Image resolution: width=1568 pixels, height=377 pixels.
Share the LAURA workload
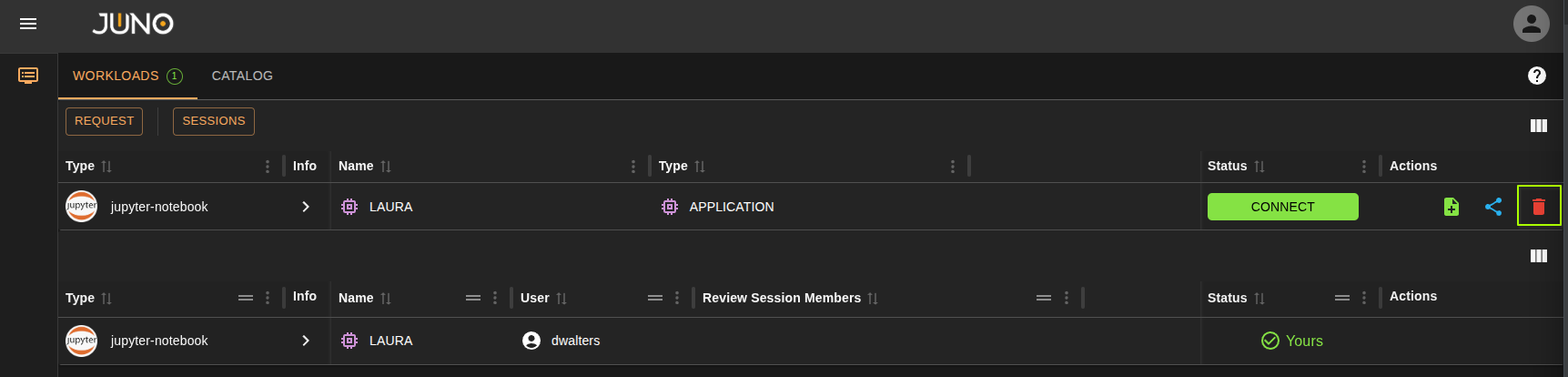(1493, 207)
